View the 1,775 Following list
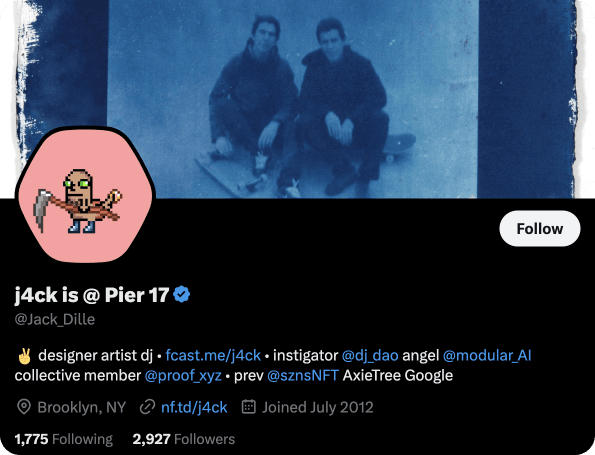Image resolution: width=595 pixels, height=455 pixels. tap(64, 439)
